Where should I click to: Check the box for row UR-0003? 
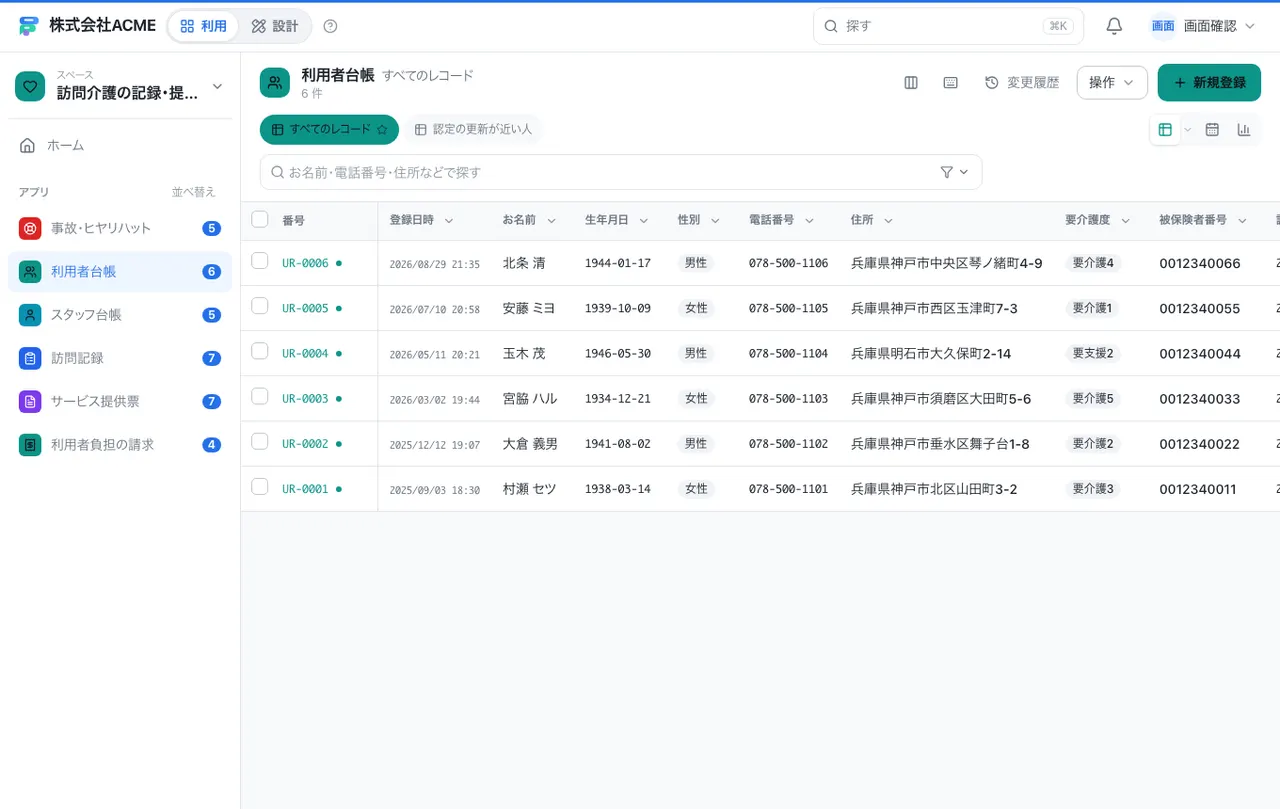click(260, 396)
